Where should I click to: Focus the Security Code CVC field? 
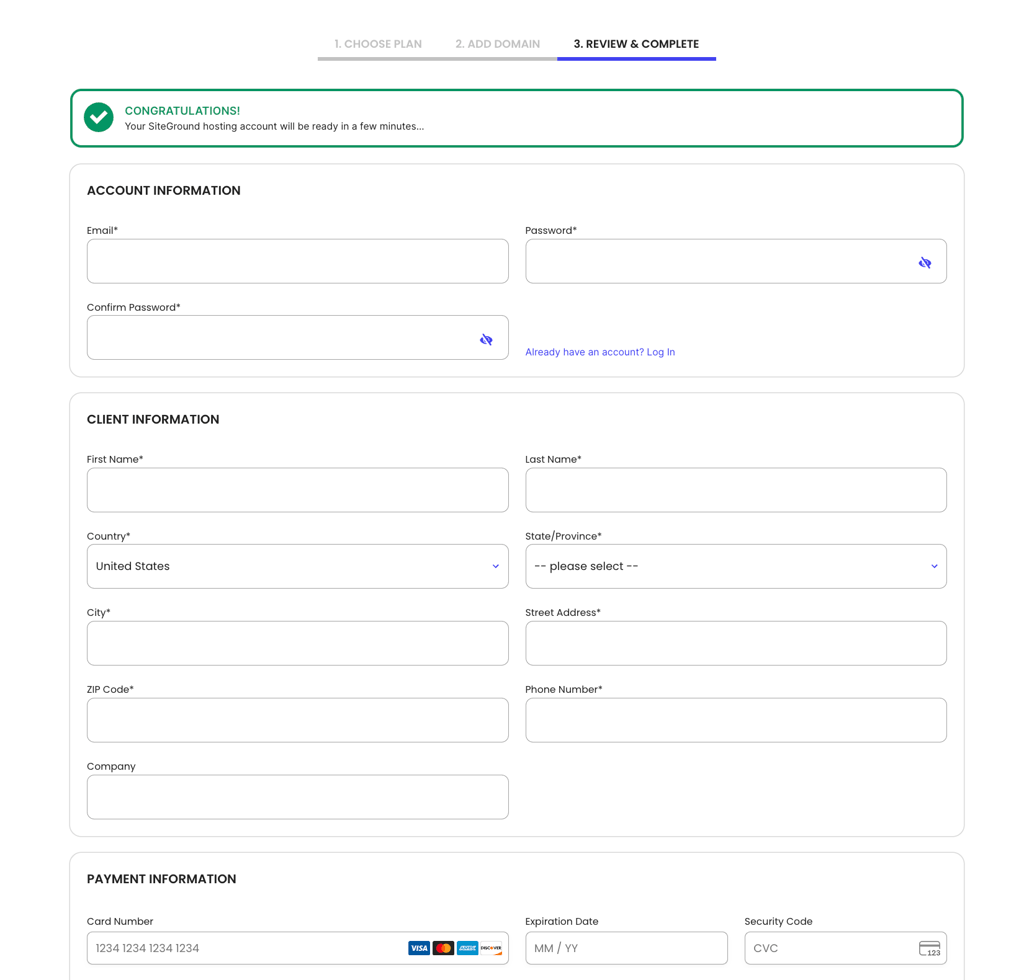pos(846,948)
